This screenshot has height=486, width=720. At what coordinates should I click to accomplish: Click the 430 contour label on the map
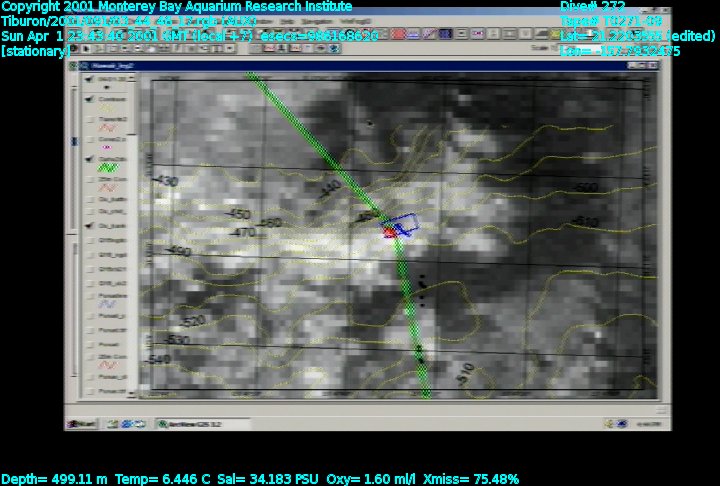165,181
